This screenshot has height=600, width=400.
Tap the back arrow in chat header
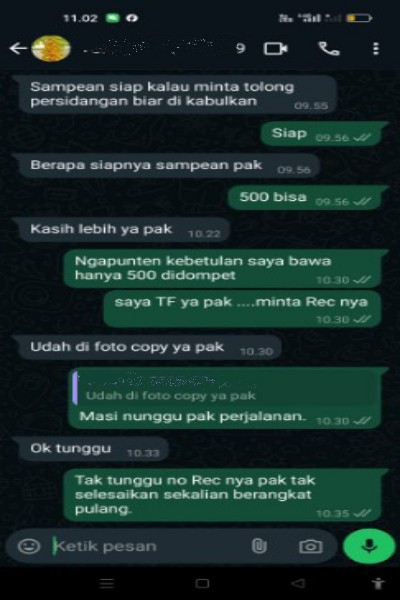(x=18, y=49)
